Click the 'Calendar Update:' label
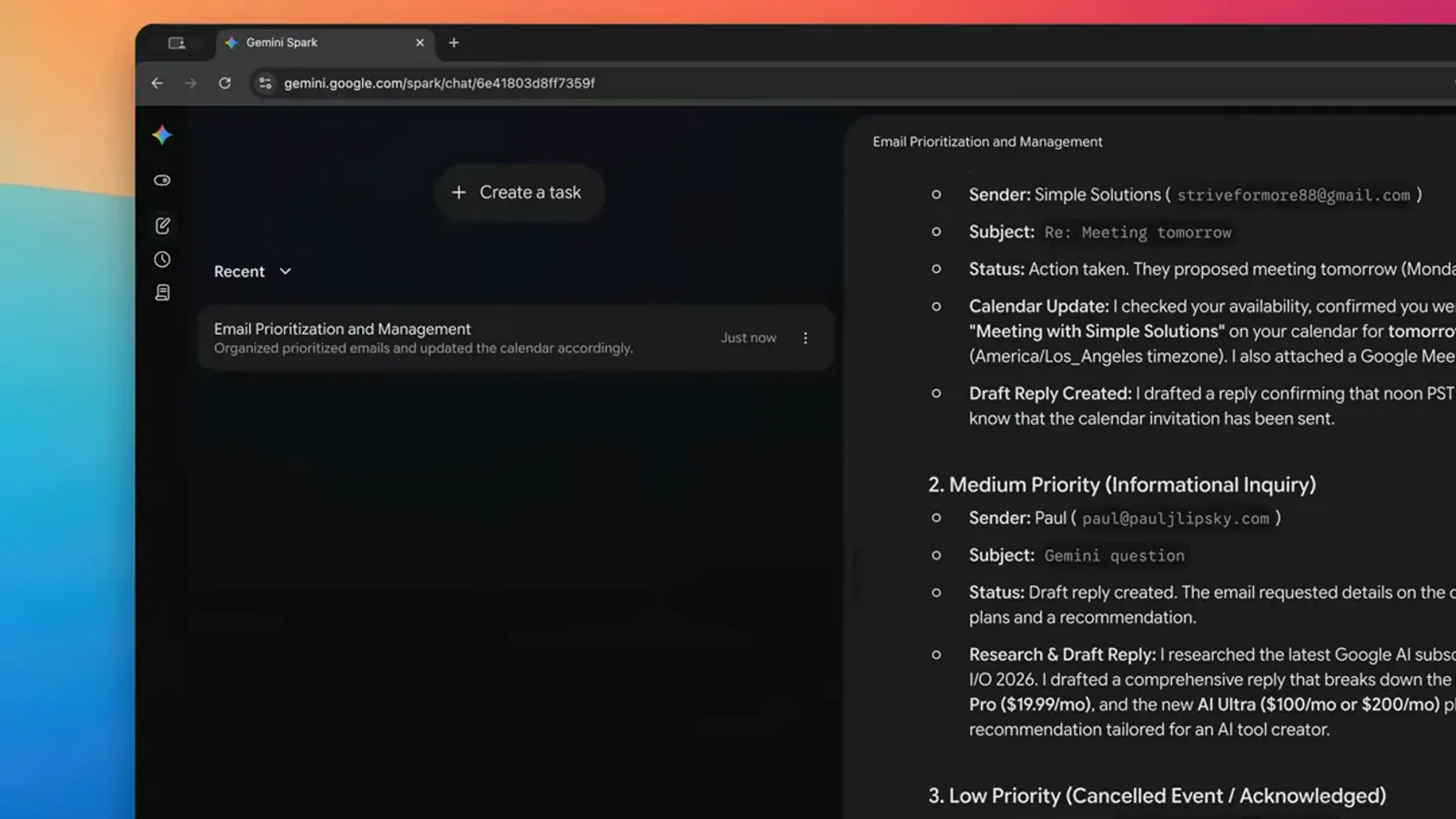 pos(1039,306)
